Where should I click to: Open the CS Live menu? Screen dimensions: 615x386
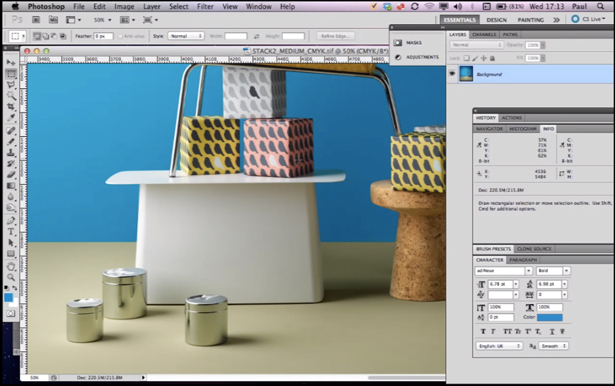pos(588,19)
